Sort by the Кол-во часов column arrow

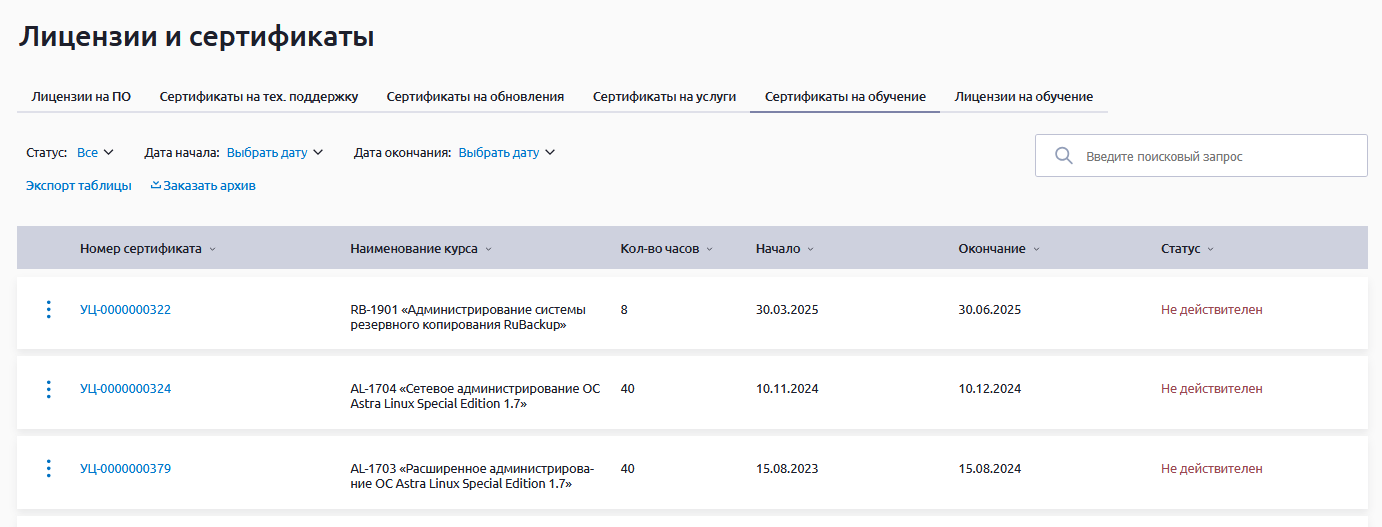pyautogui.click(x=710, y=249)
